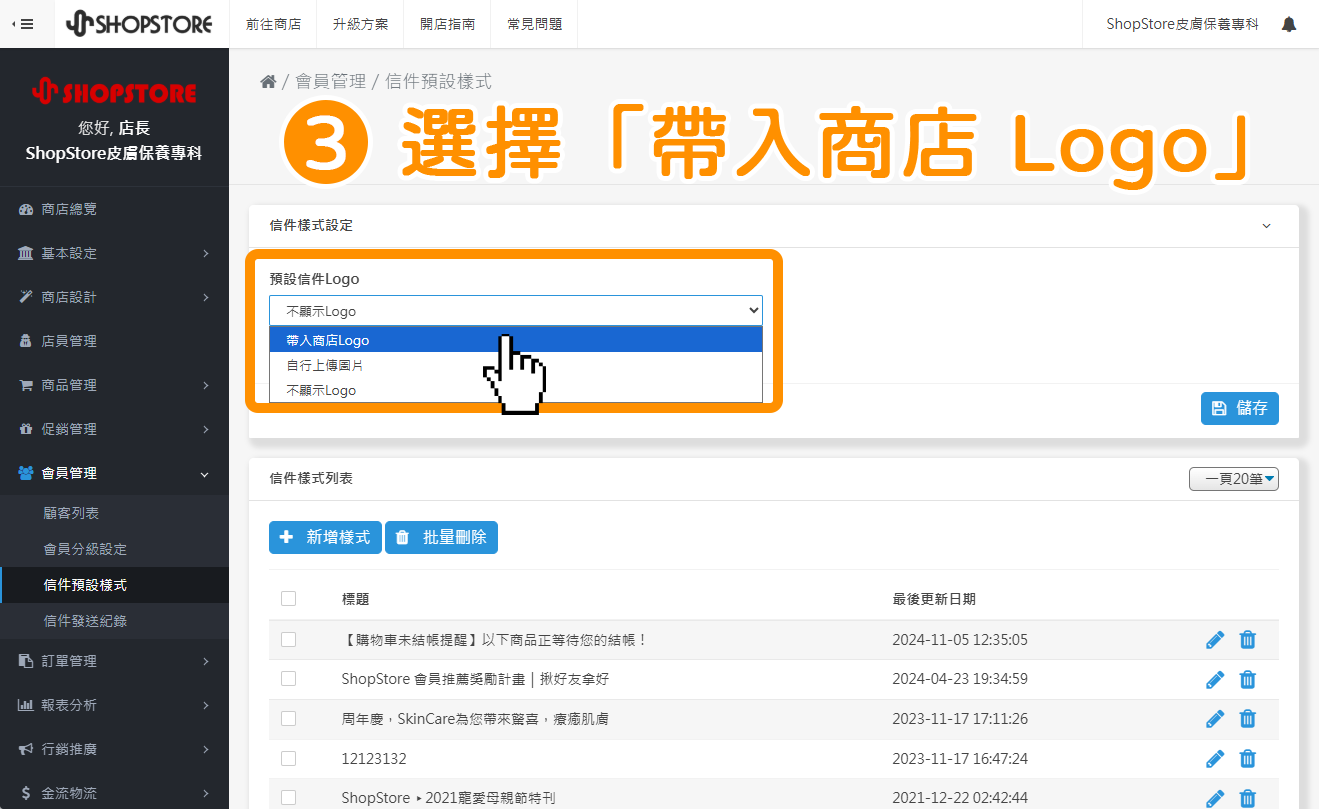This screenshot has height=809, width=1319.
Task: Select the 報表分析 chart icon
Action: 25,704
